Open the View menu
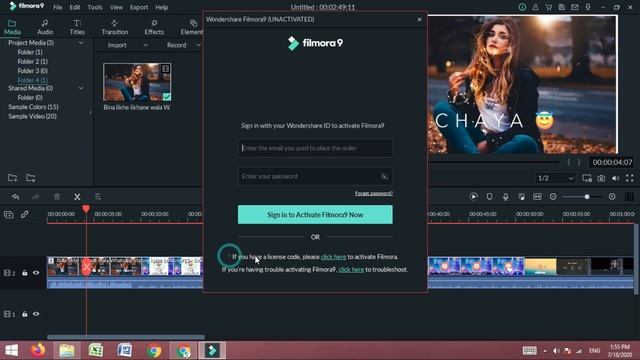 (x=116, y=7)
